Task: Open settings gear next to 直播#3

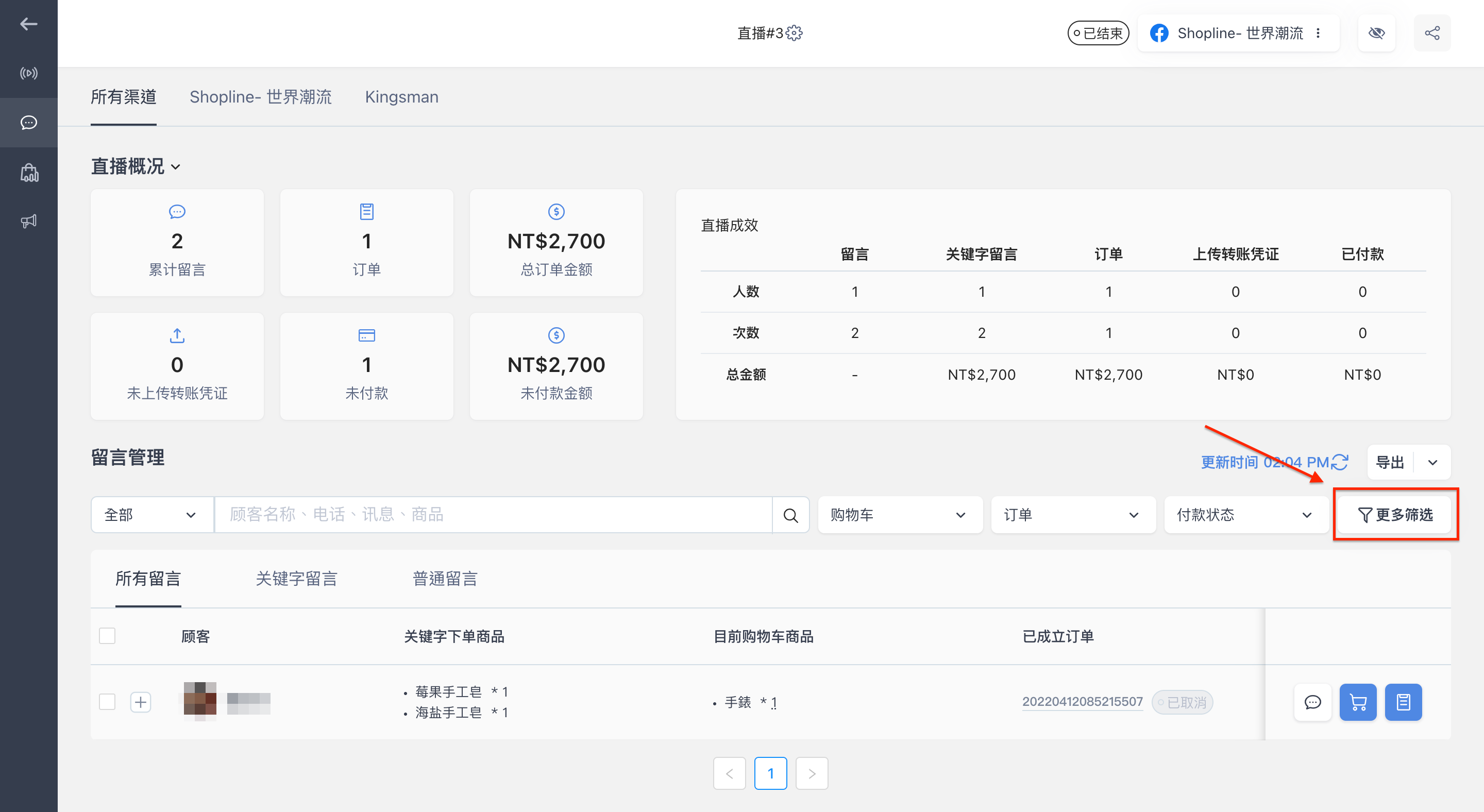Action: click(794, 33)
